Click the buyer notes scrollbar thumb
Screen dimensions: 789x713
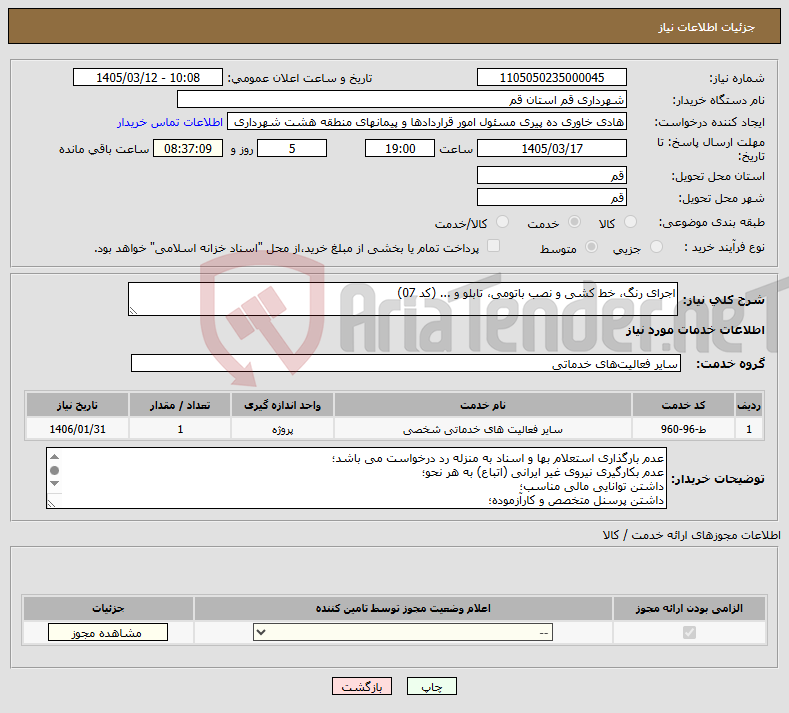coord(55,470)
